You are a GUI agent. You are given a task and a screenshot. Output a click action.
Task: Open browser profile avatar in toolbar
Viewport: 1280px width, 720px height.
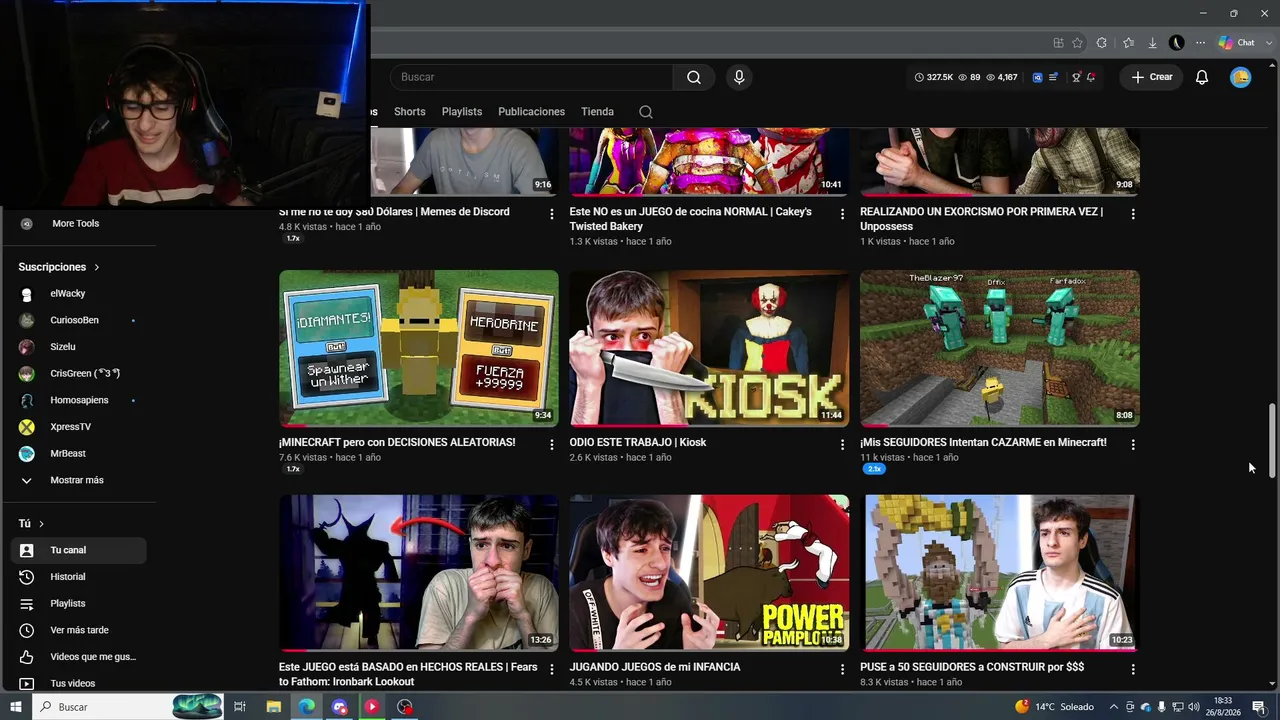[1177, 43]
